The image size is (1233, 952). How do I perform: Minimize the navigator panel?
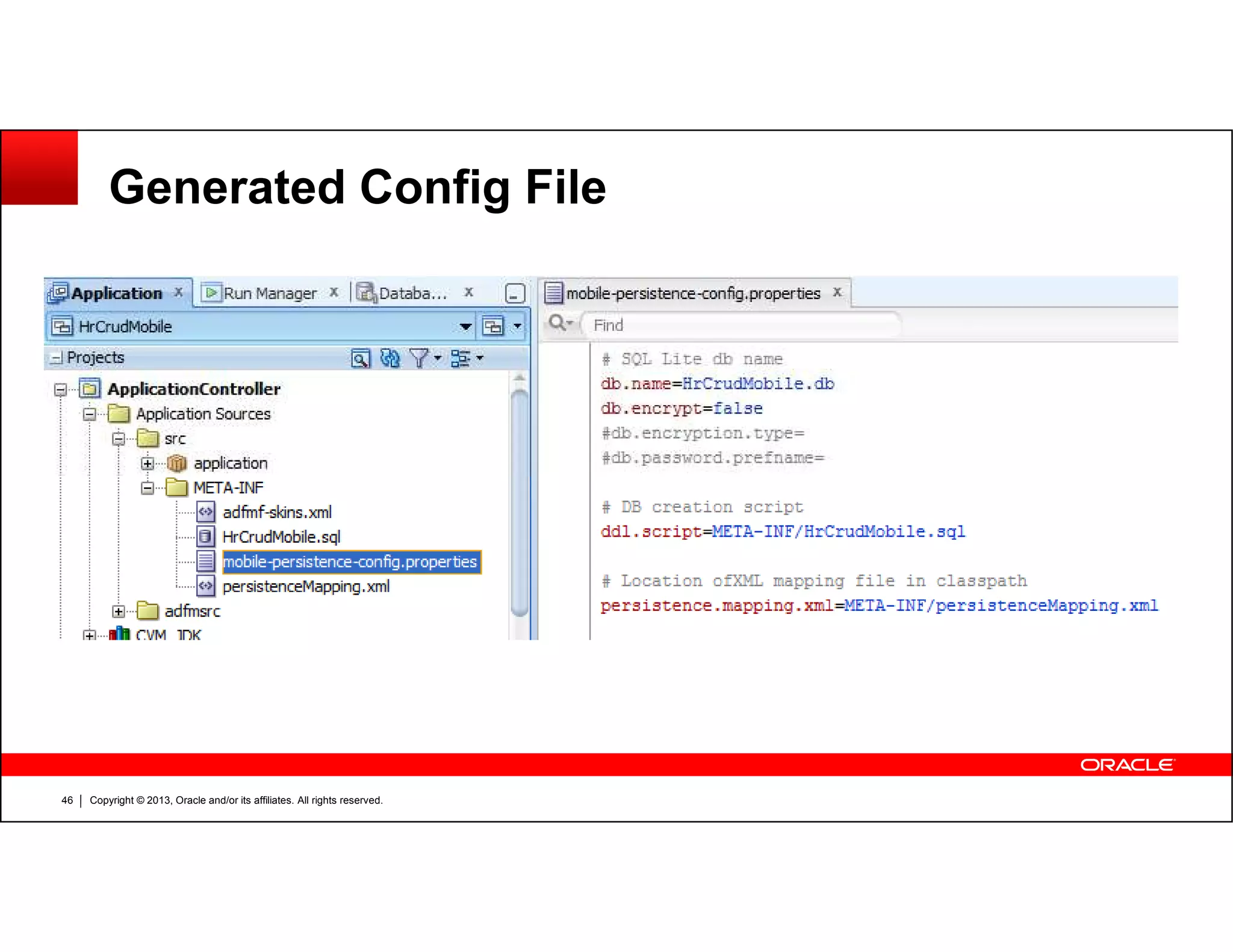515,294
